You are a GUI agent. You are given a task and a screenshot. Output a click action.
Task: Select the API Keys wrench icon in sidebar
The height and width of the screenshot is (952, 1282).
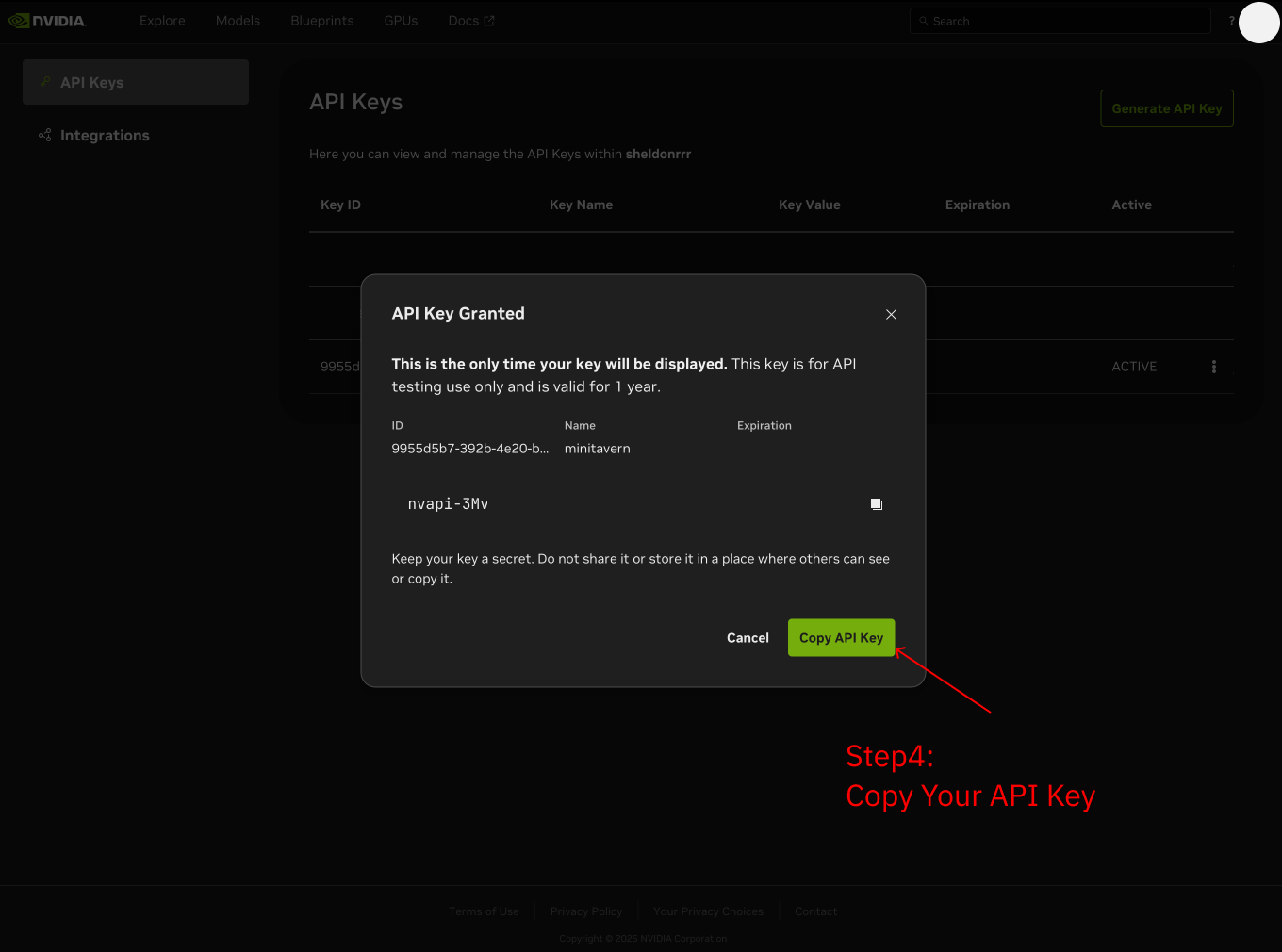pos(44,82)
